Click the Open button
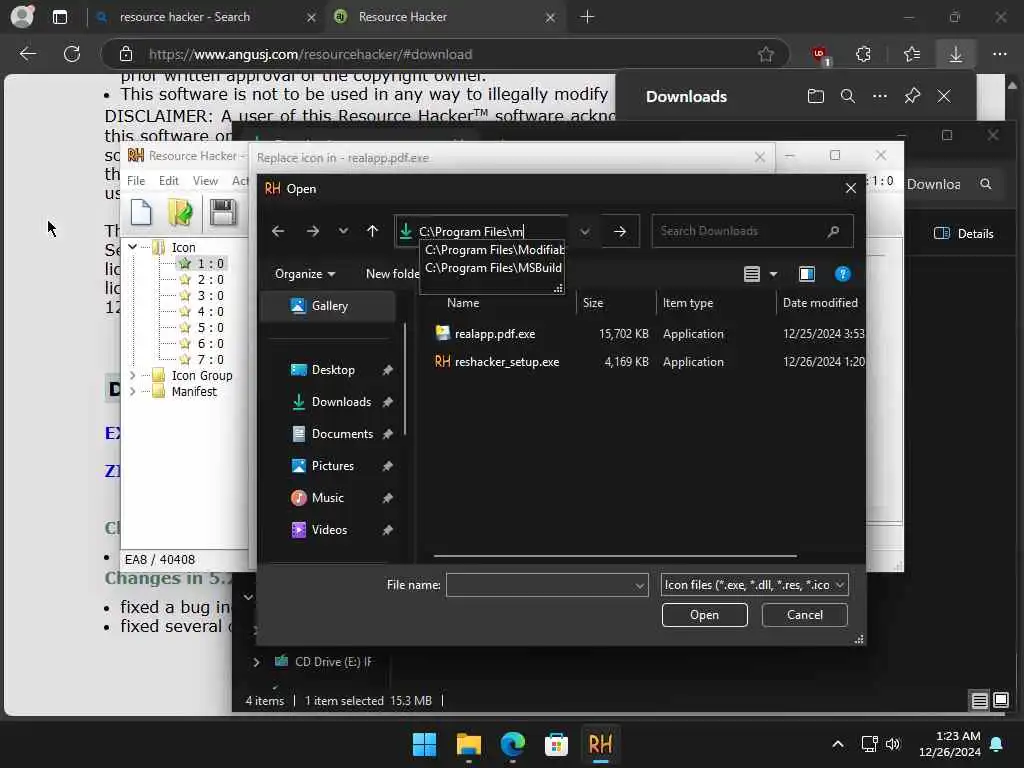This screenshot has width=1024, height=768. 704,615
